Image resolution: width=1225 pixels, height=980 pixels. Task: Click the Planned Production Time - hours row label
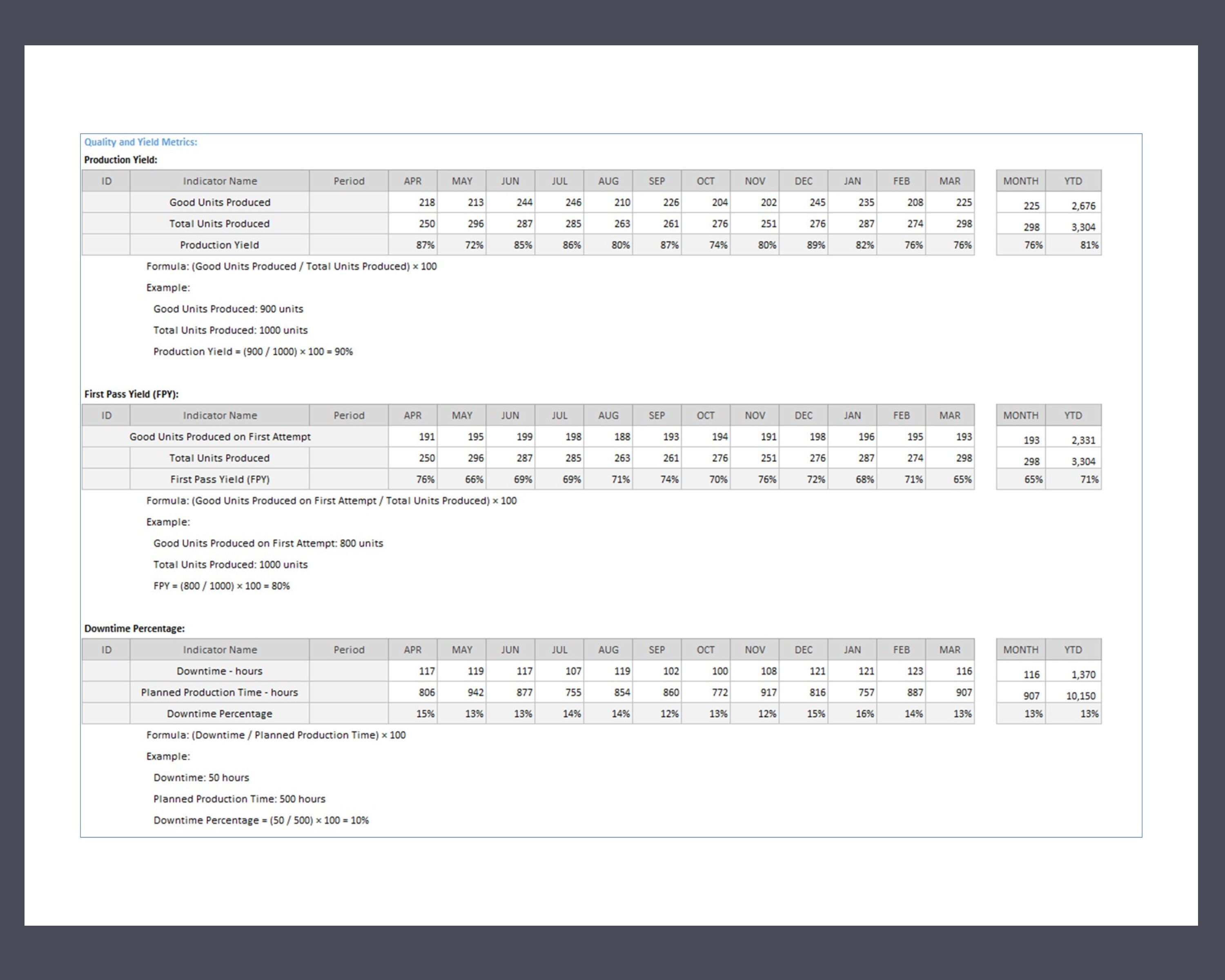point(219,692)
